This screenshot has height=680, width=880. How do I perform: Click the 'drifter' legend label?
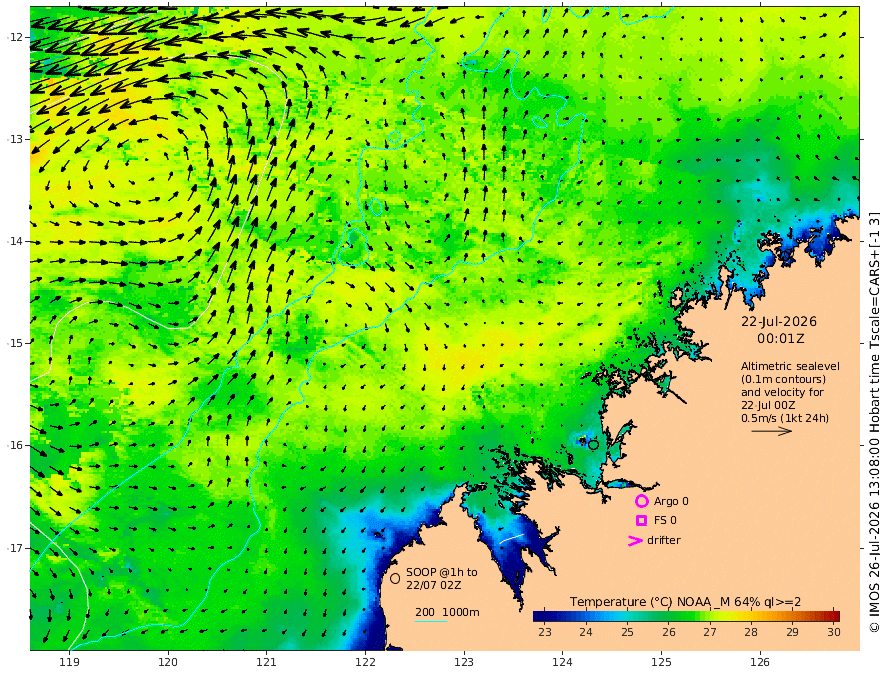click(x=664, y=540)
